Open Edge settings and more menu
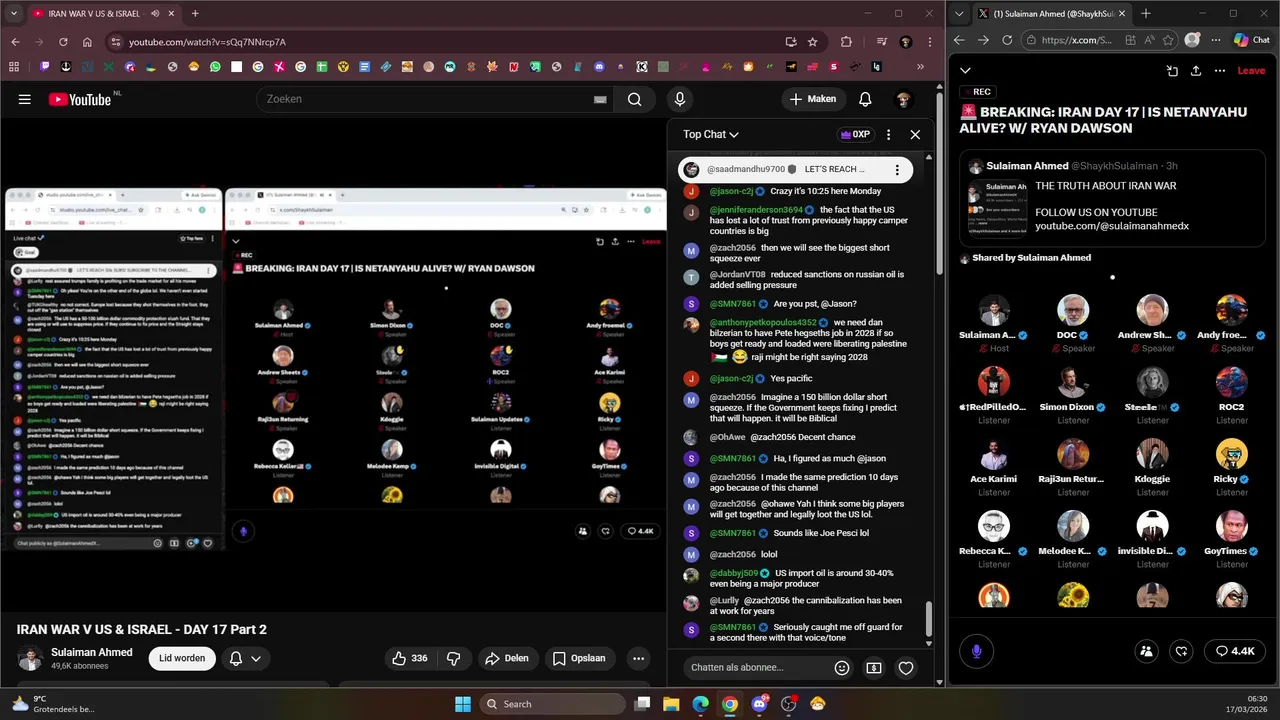The image size is (1280, 720). pos(1217,40)
